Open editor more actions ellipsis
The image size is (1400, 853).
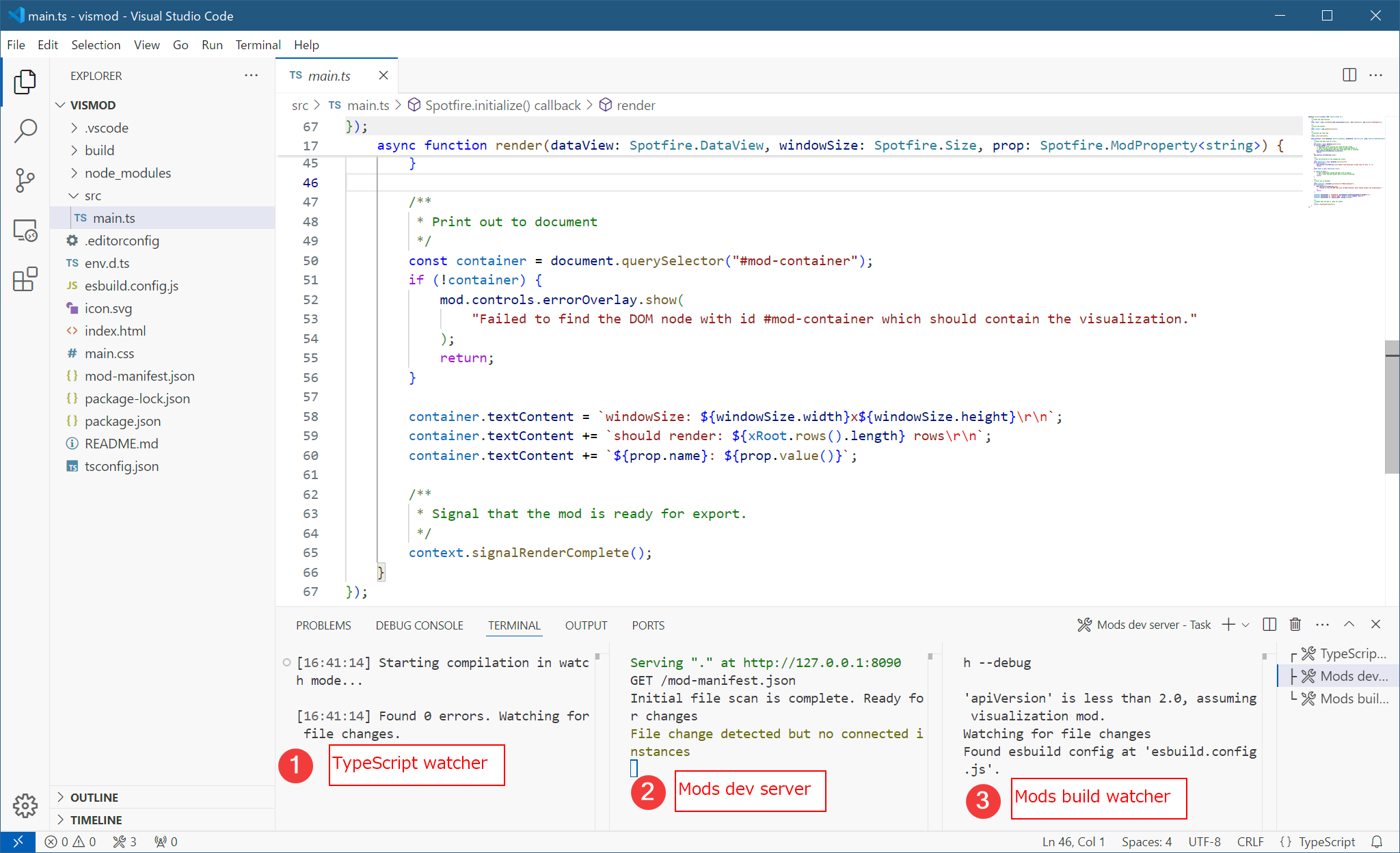tap(1376, 75)
